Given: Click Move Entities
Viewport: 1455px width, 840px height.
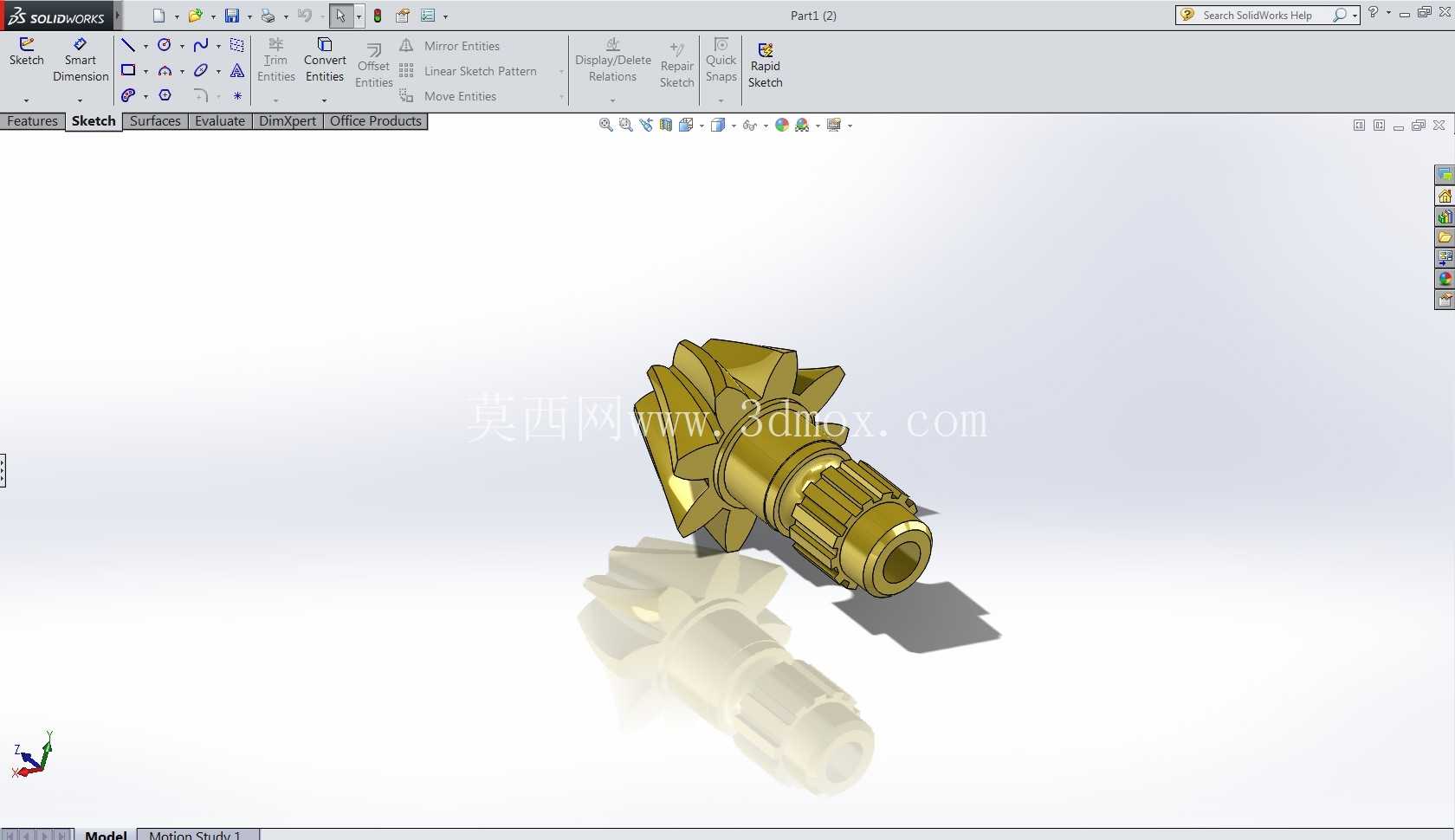Looking at the screenshot, I should pos(448,96).
